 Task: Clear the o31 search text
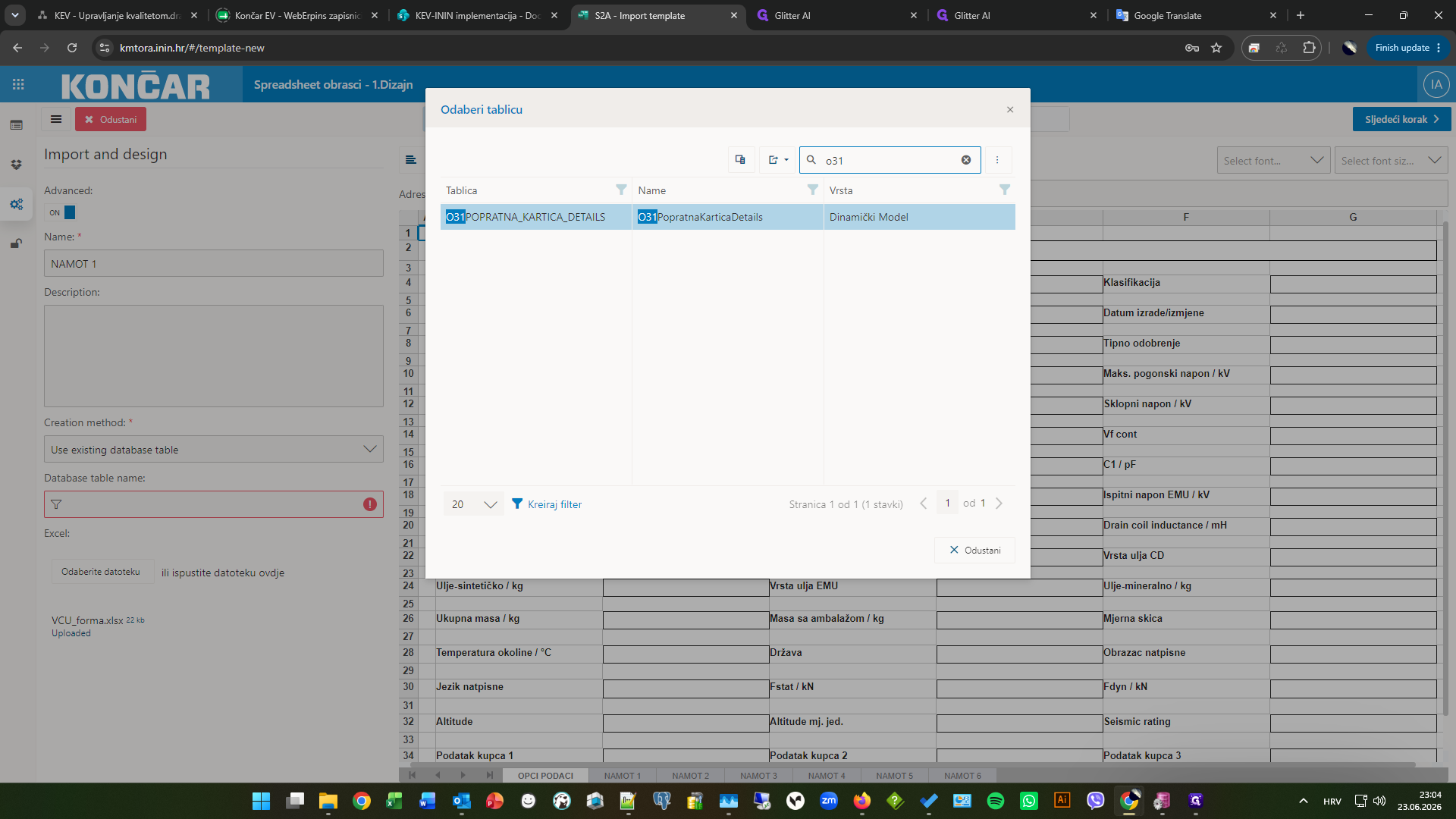(x=966, y=160)
